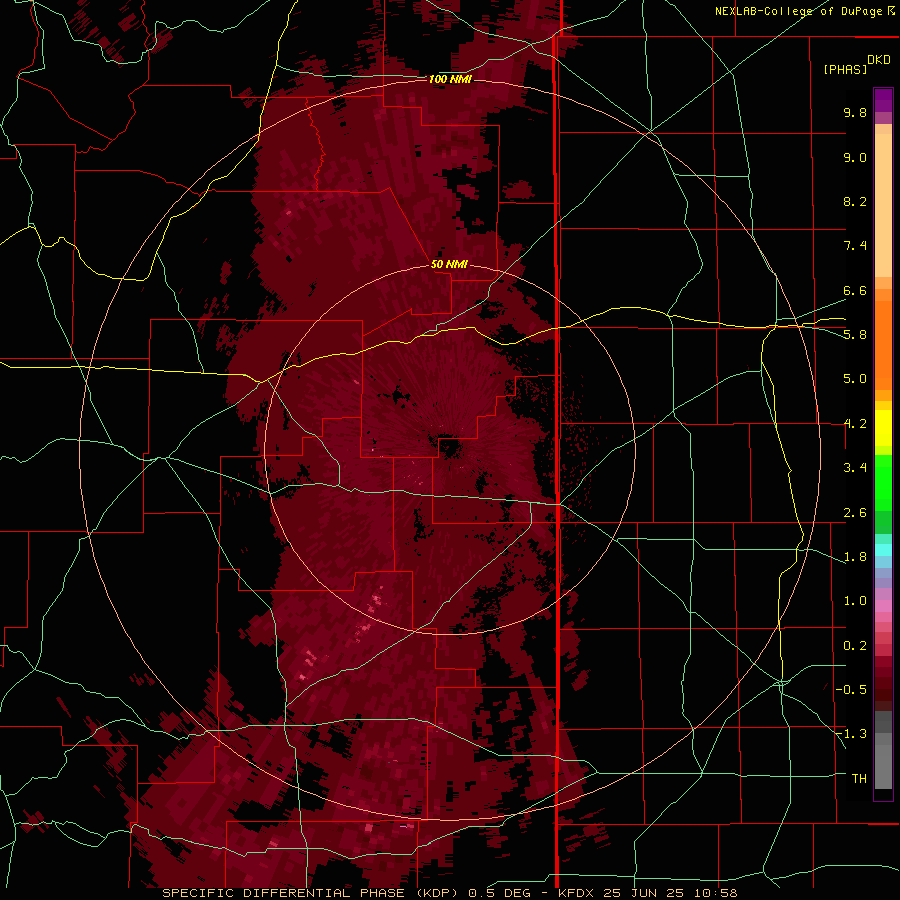Select the 4.2 legend value

pyautogui.click(x=855, y=424)
